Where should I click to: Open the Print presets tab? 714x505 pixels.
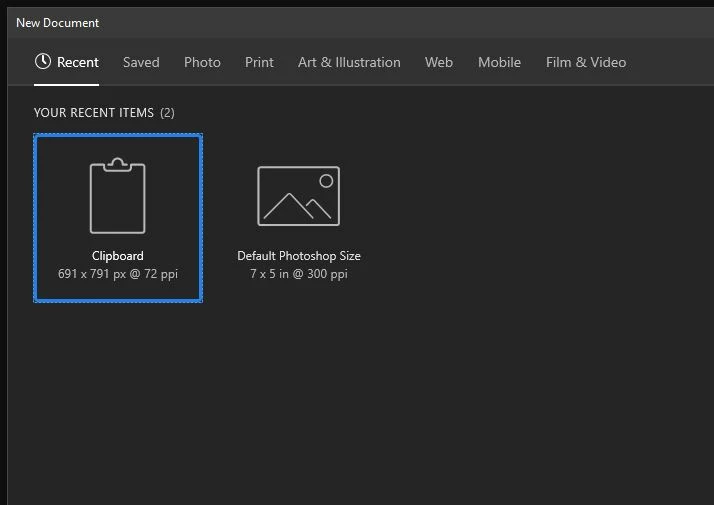(x=259, y=62)
